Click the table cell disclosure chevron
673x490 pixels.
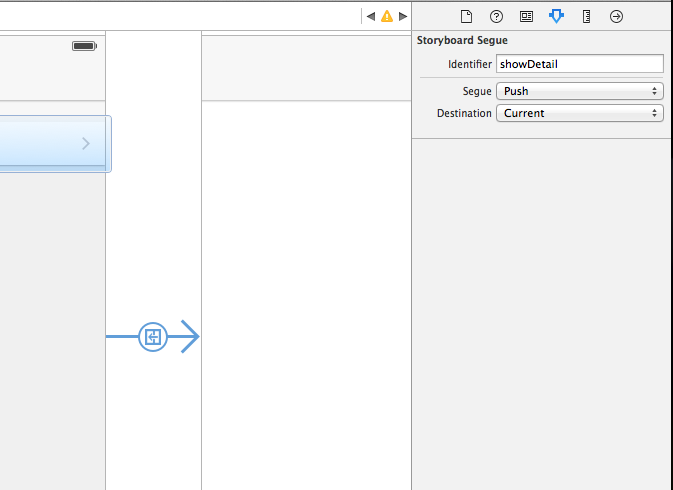(85, 144)
